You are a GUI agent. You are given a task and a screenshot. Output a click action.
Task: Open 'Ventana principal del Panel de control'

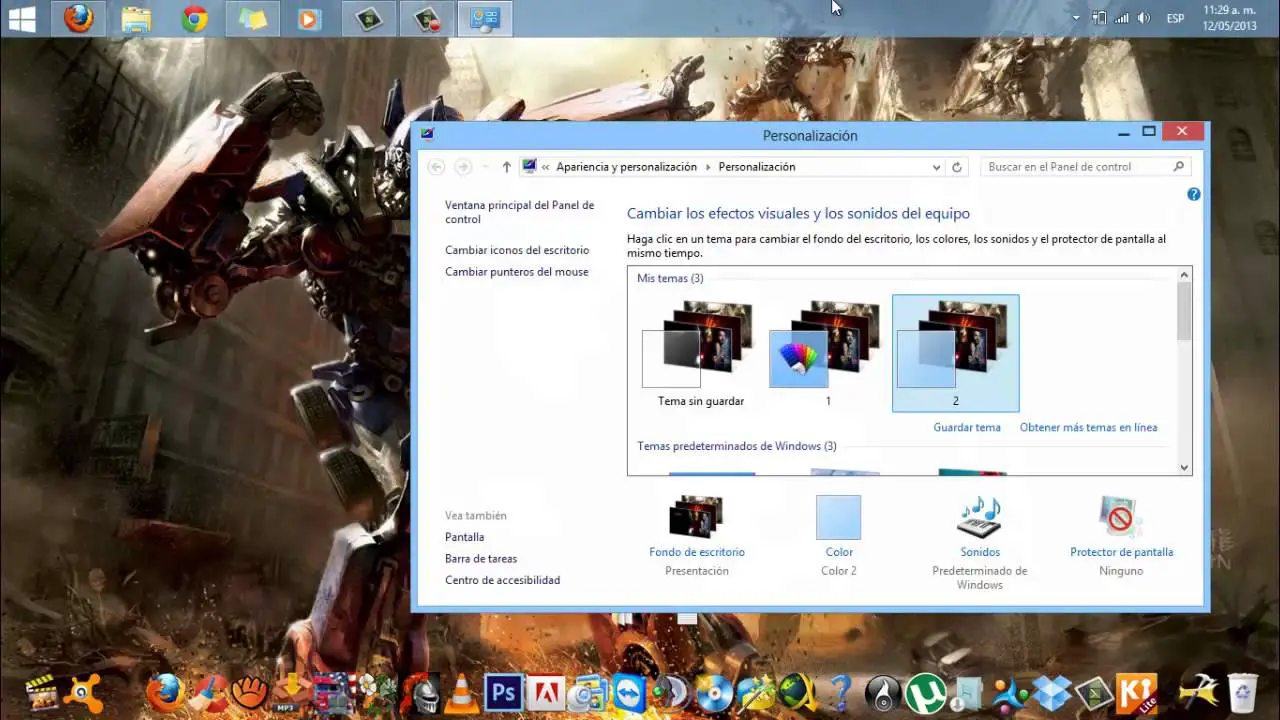pyautogui.click(x=519, y=212)
